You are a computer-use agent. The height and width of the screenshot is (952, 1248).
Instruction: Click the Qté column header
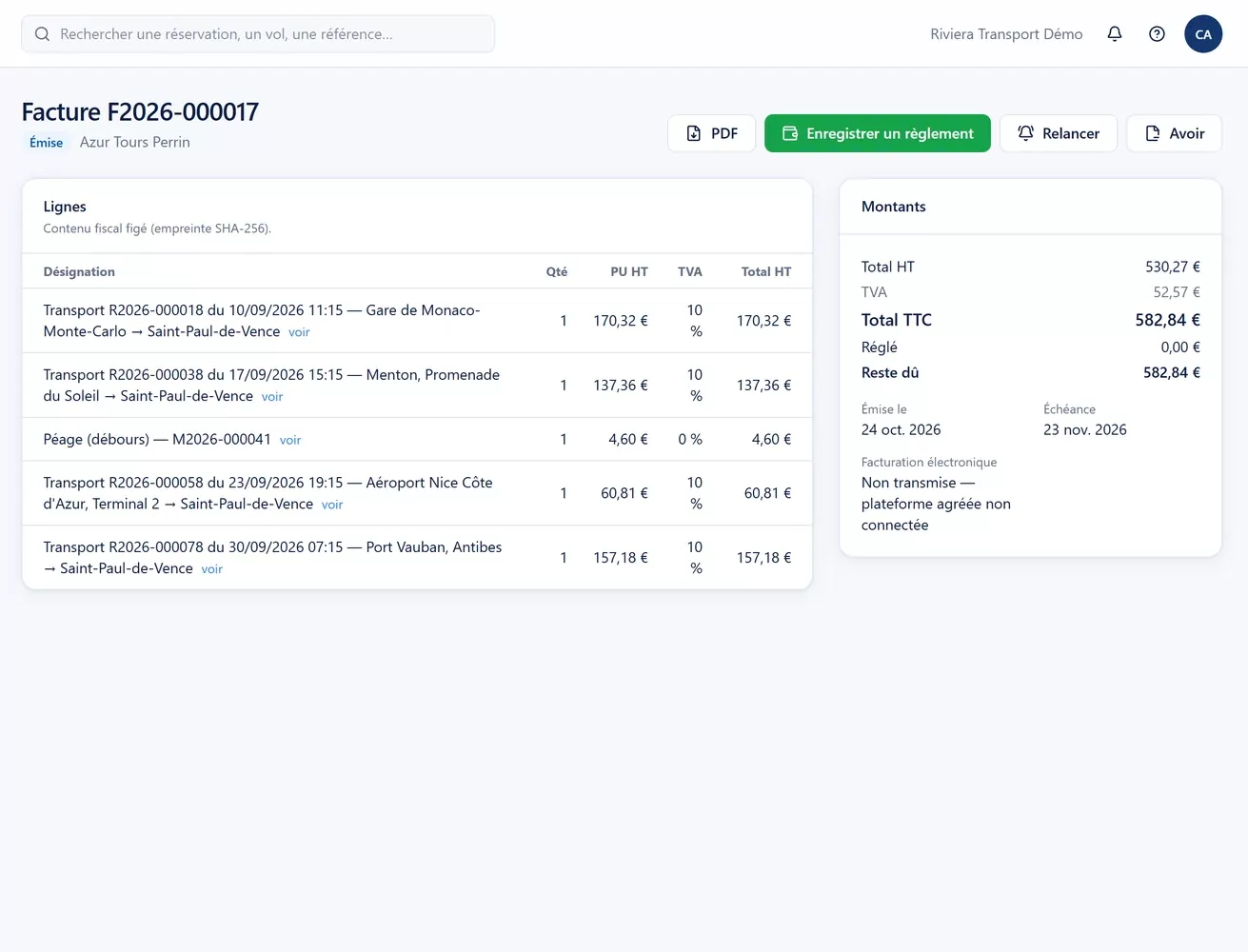pos(557,272)
